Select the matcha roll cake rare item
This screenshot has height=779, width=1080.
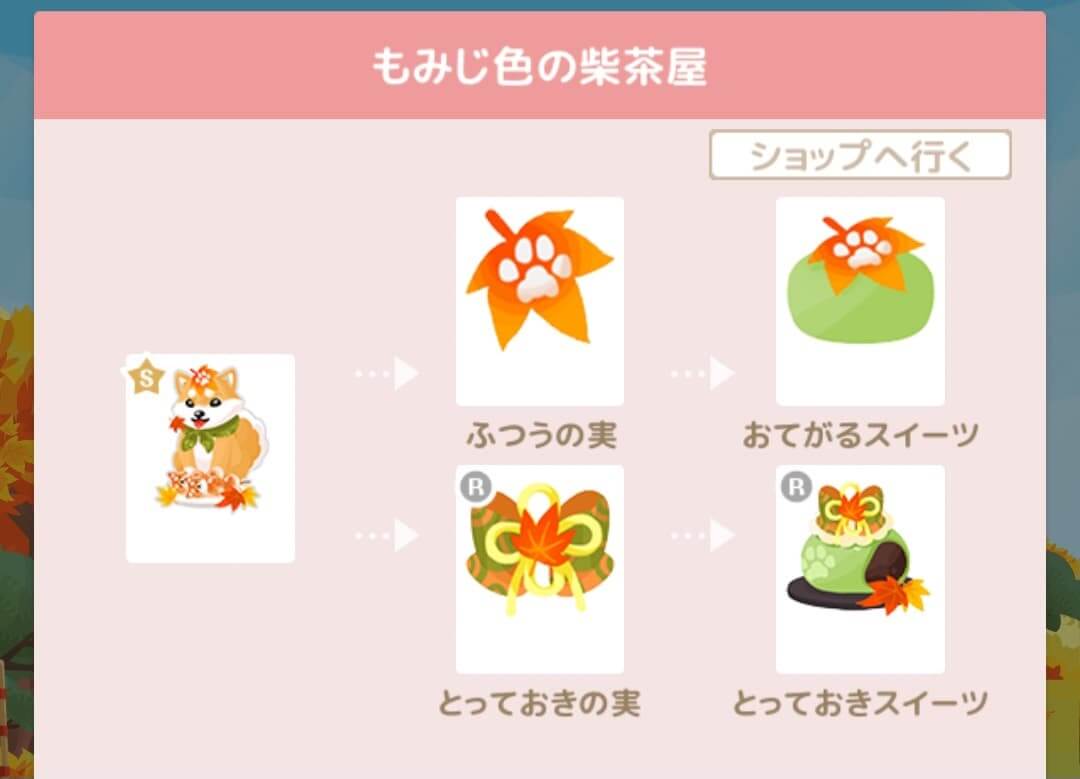coord(860,569)
